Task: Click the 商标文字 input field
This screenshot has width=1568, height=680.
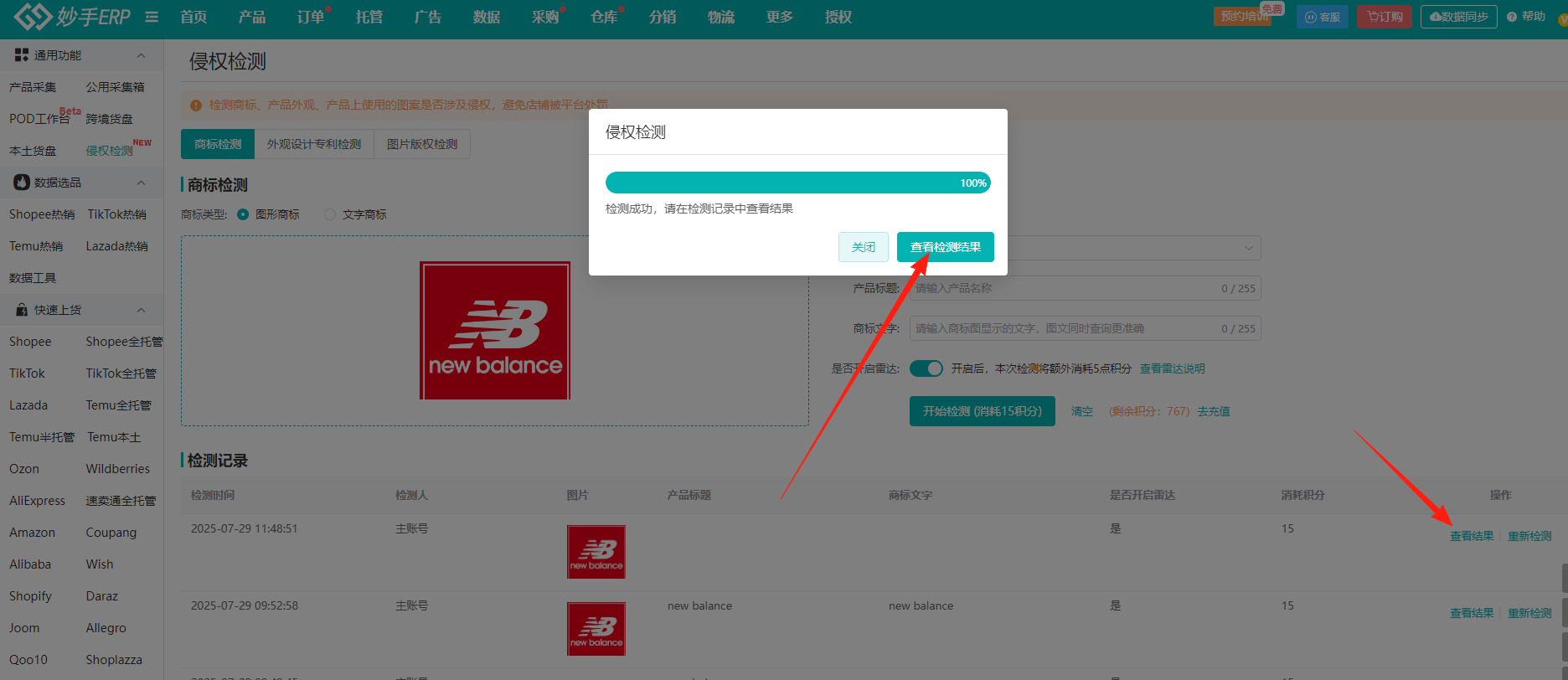Action: pos(1085,328)
